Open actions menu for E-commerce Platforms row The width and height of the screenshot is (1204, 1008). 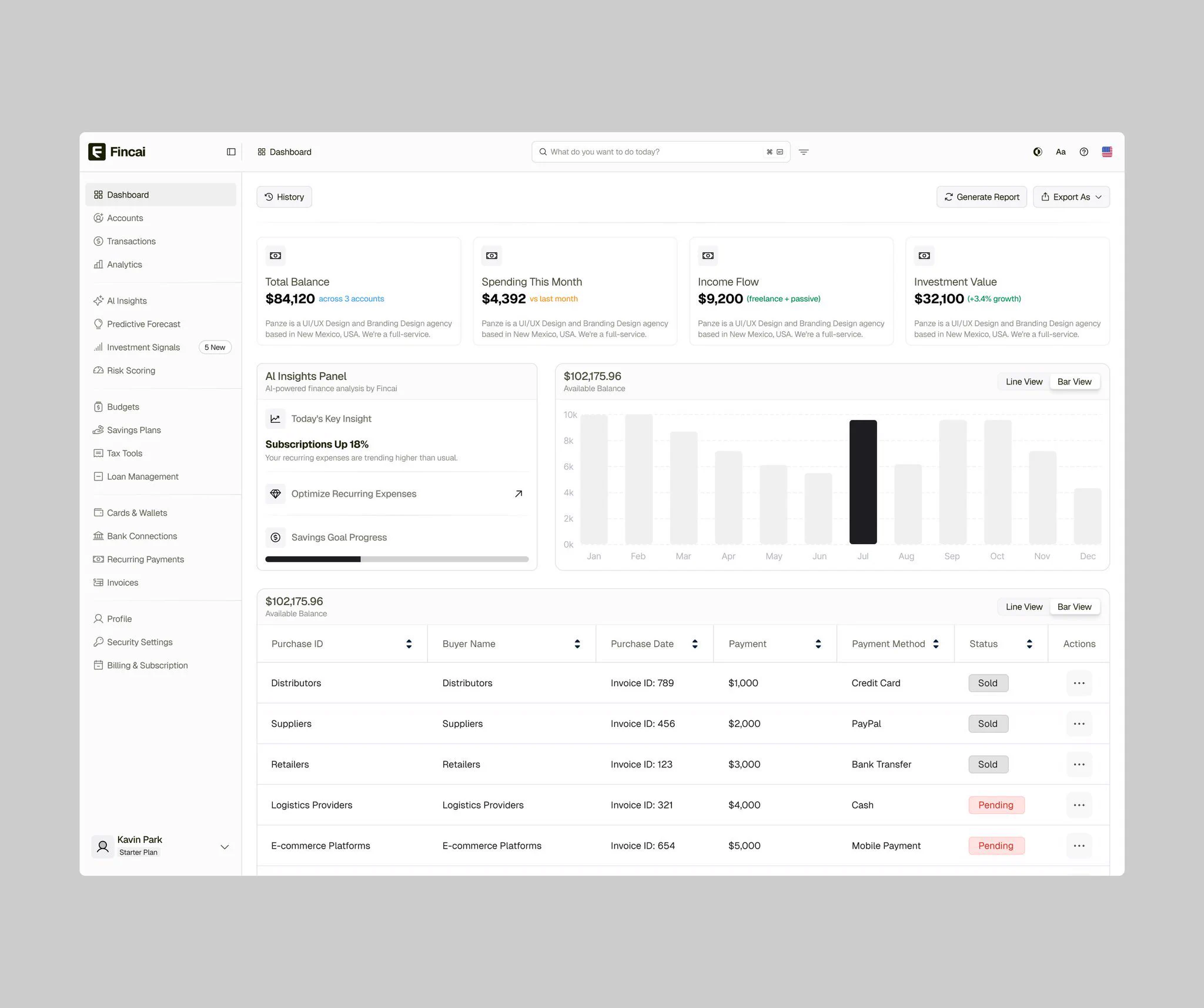point(1079,846)
